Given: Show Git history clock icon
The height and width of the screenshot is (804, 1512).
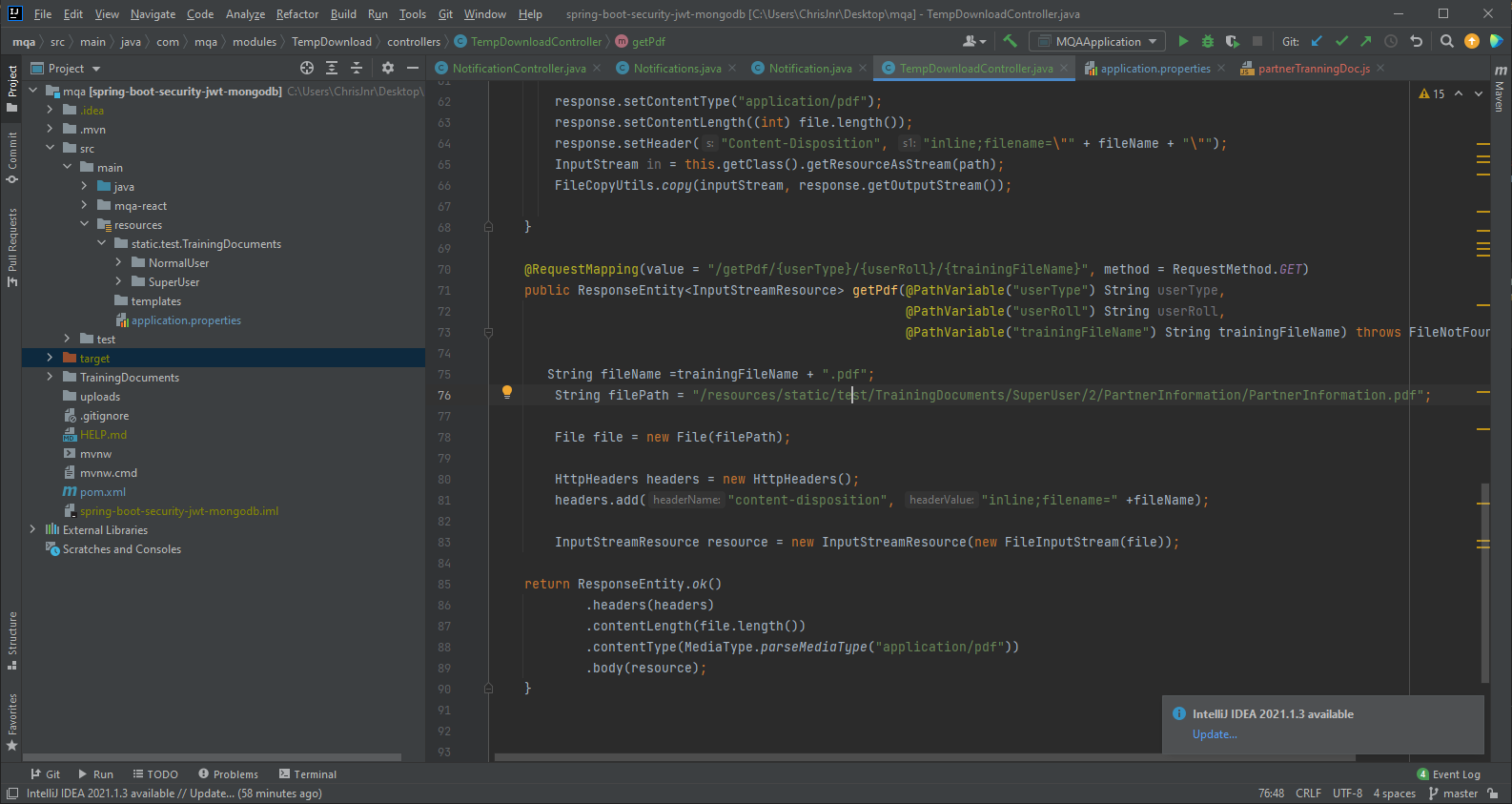Looking at the screenshot, I should pyautogui.click(x=1391, y=41).
